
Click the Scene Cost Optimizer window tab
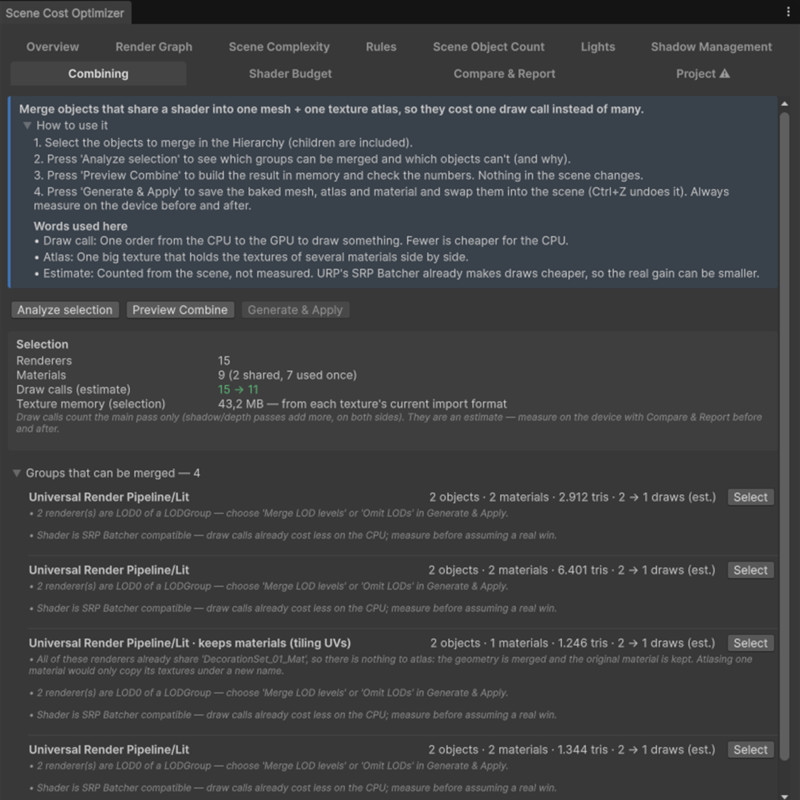point(65,13)
